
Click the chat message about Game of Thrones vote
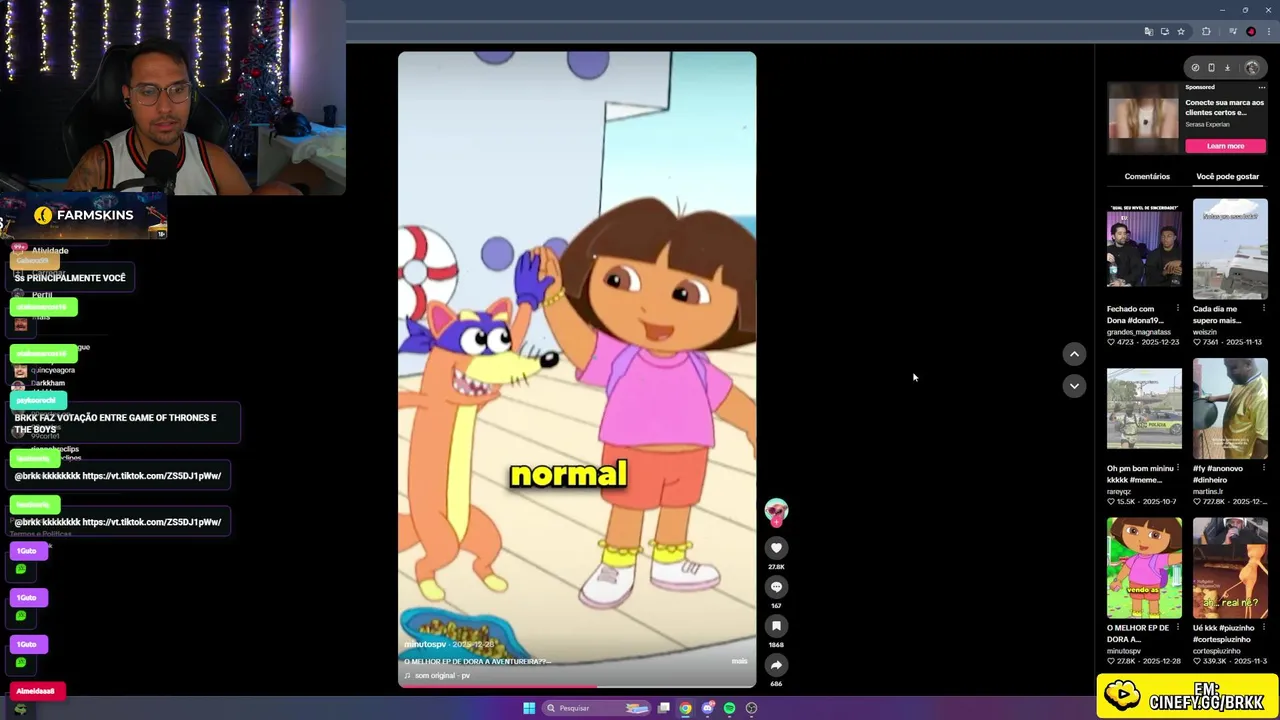tap(124, 423)
